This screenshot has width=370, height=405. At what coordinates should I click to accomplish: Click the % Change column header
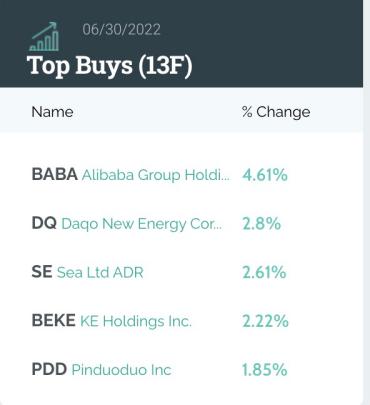tap(276, 112)
